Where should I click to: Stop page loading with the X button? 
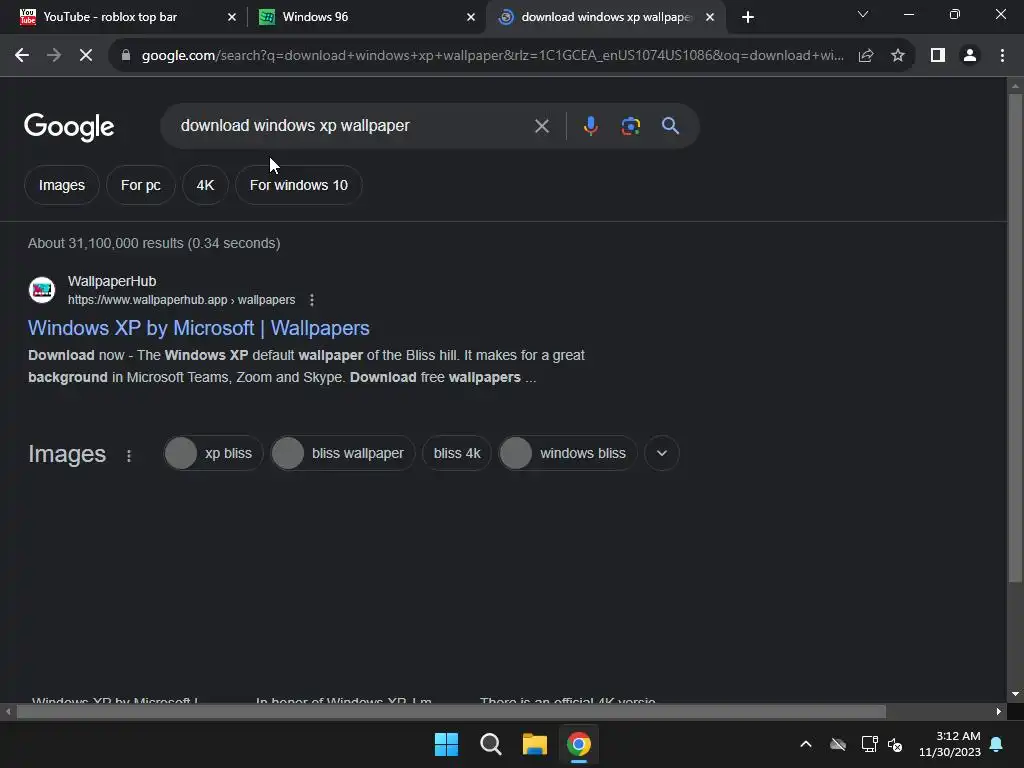(86, 56)
